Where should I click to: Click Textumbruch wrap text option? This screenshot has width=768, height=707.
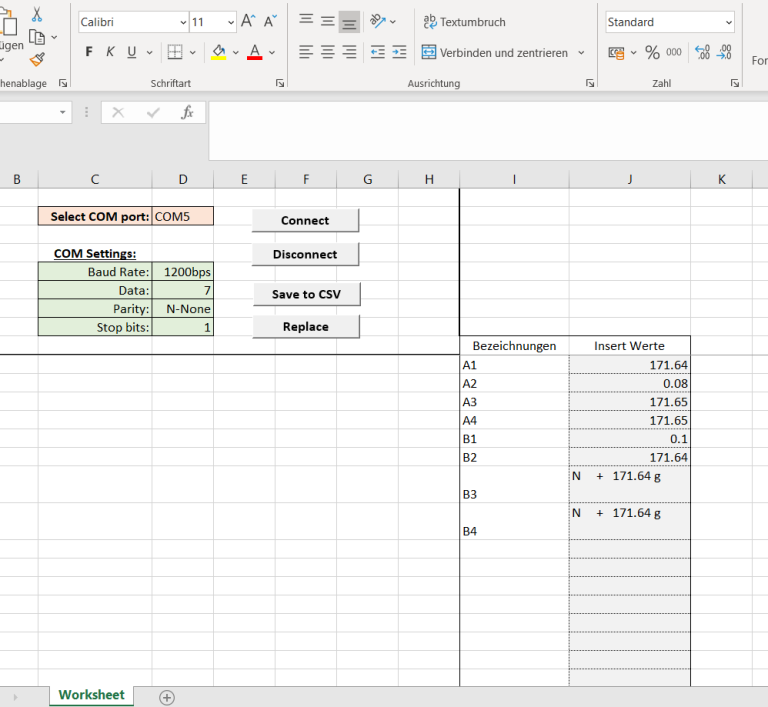pos(464,22)
